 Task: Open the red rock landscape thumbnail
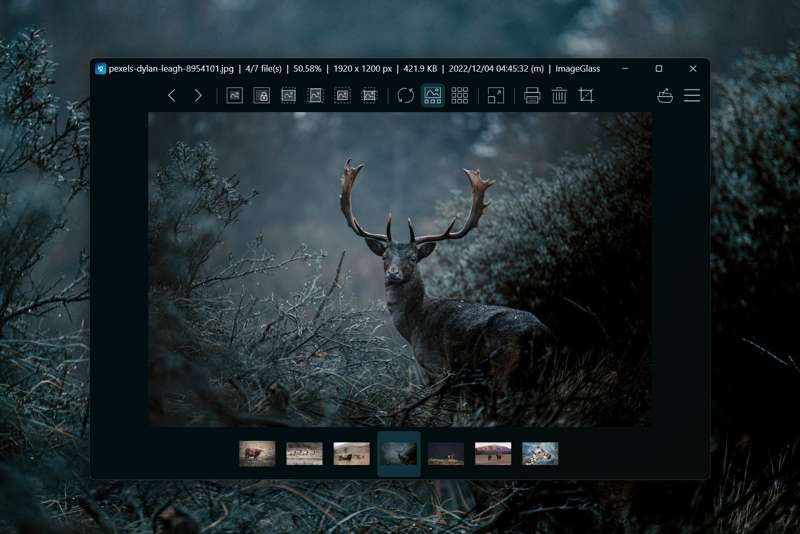493,454
